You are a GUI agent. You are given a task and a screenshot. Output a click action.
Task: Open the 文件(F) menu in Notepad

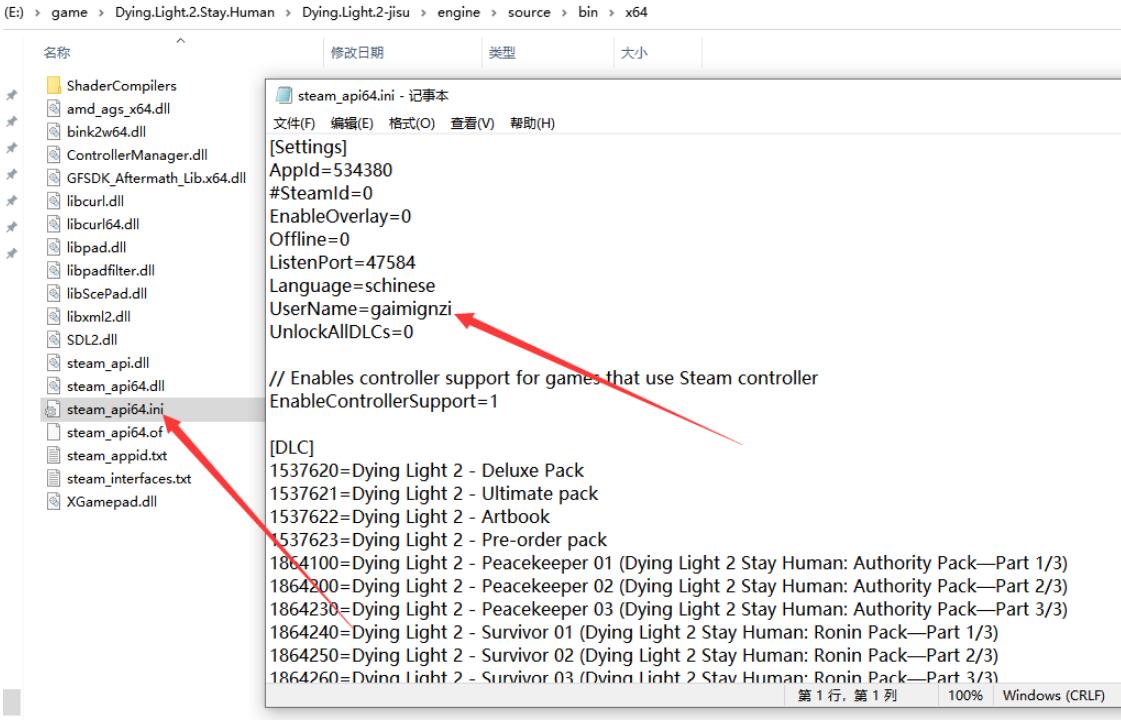(295, 123)
